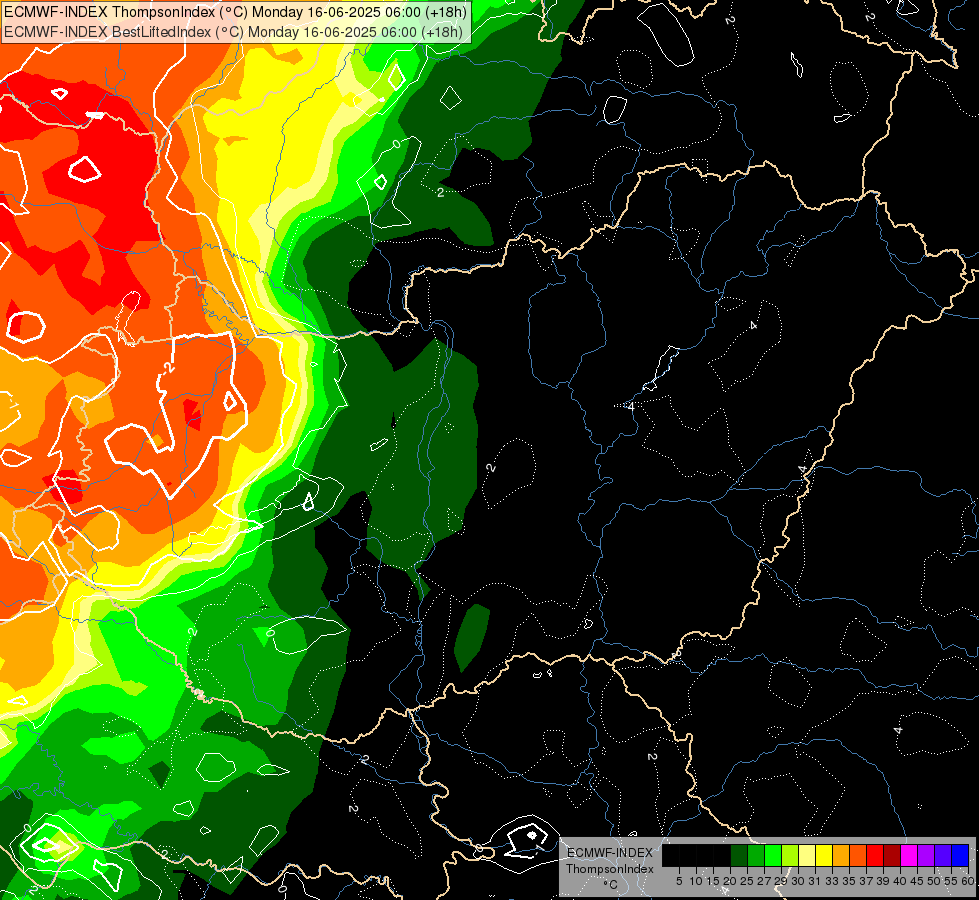This screenshot has height=900, width=979.
Task: Click legend scale value 37
Action: [866, 881]
